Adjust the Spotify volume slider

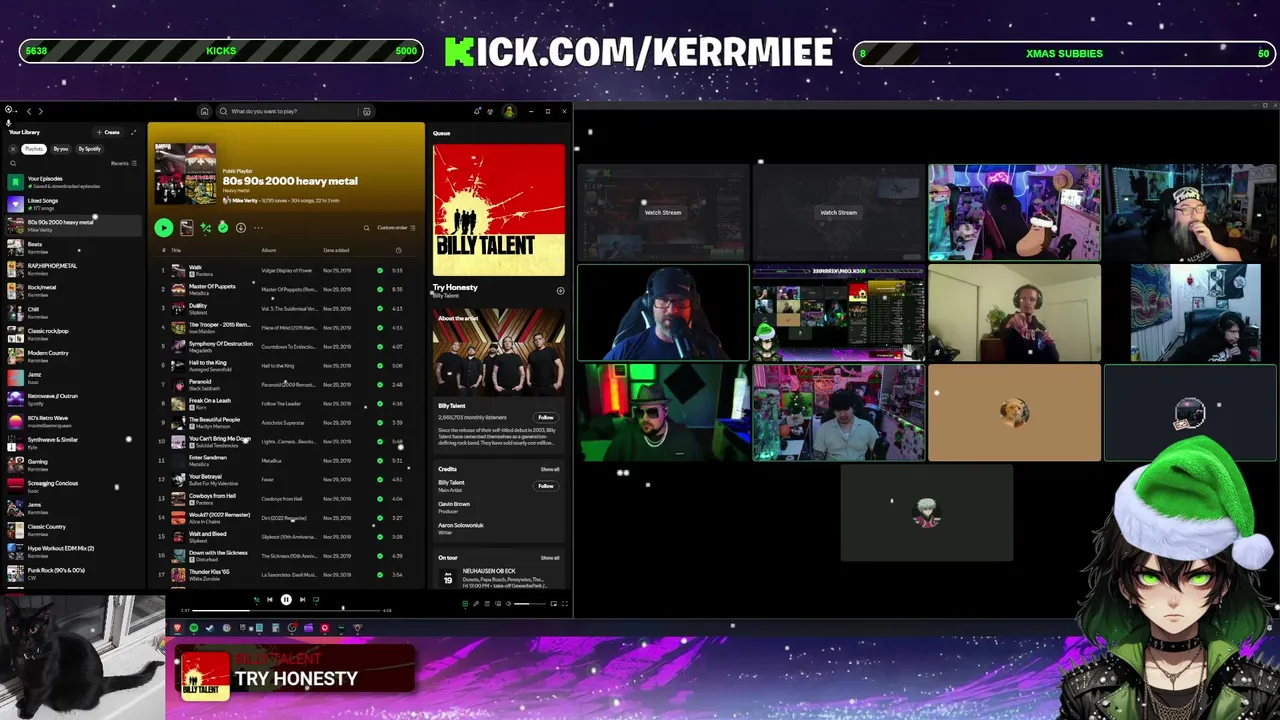(529, 604)
